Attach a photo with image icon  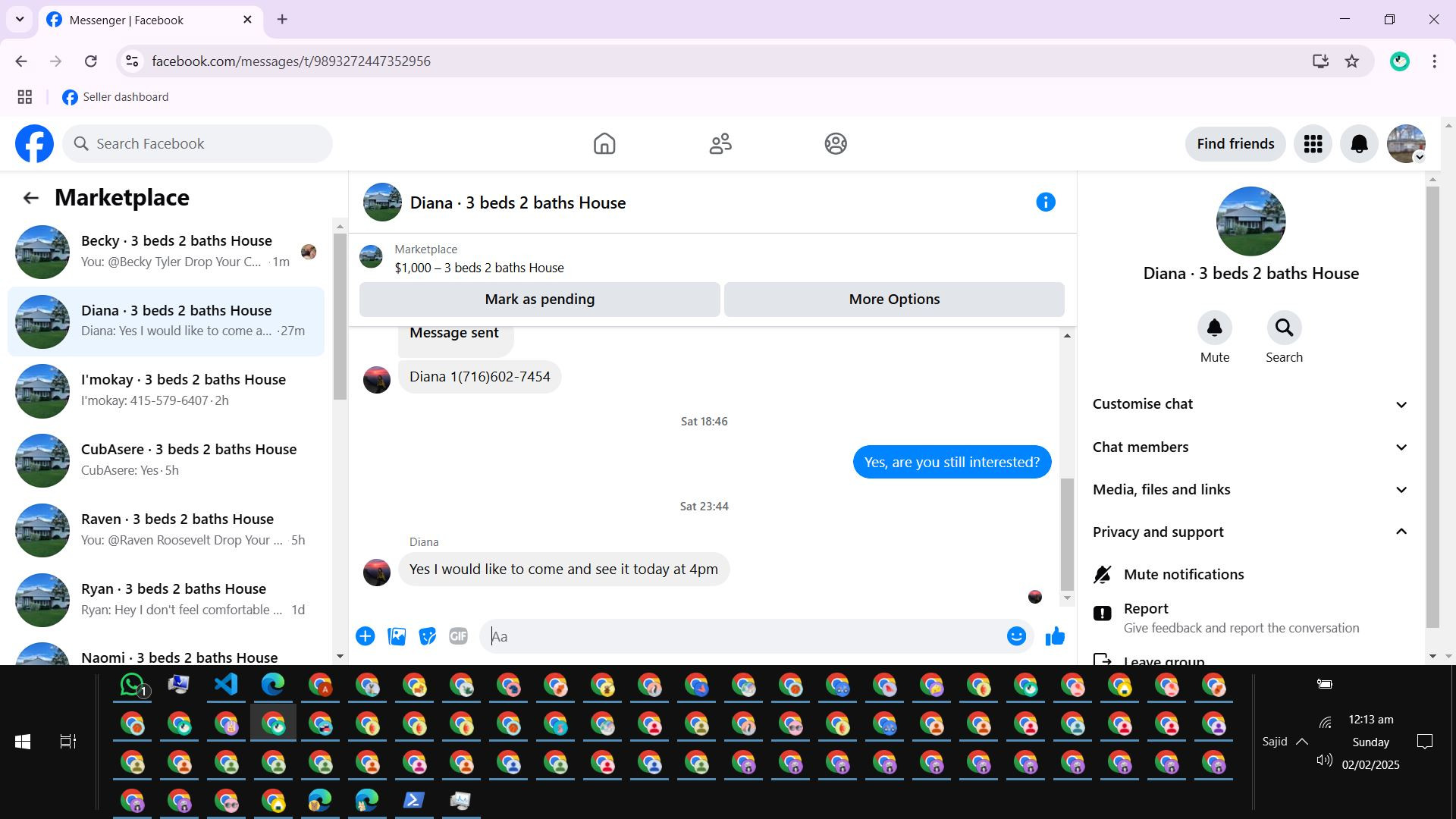click(397, 636)
